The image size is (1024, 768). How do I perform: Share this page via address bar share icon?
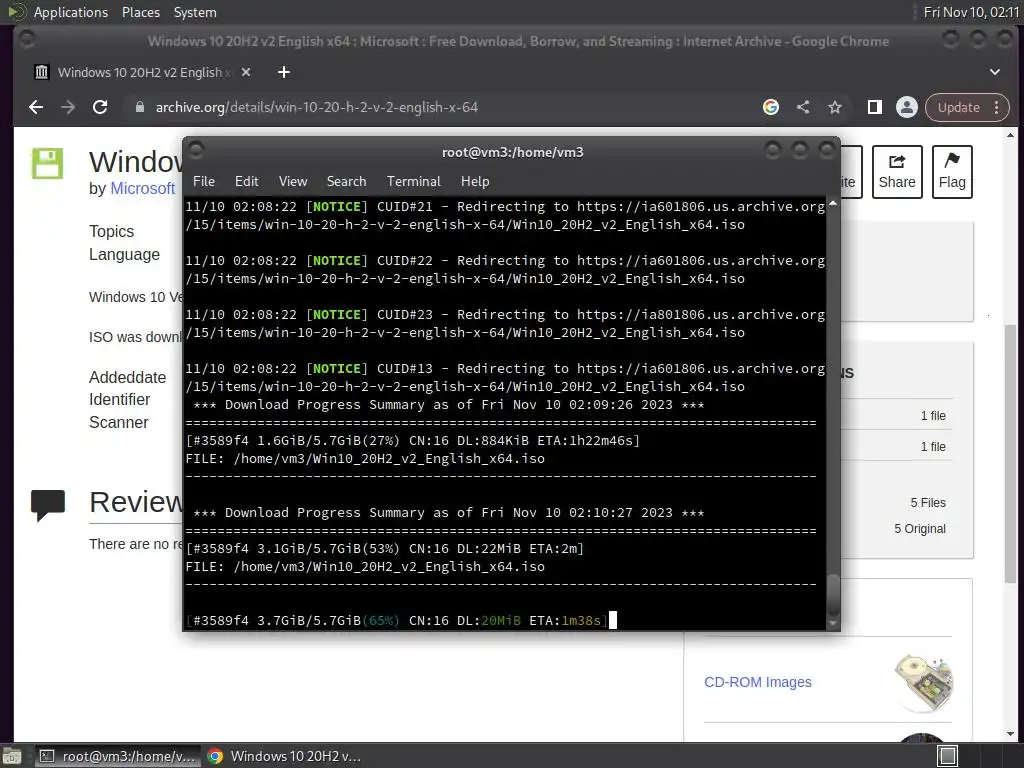click(803, 107)
